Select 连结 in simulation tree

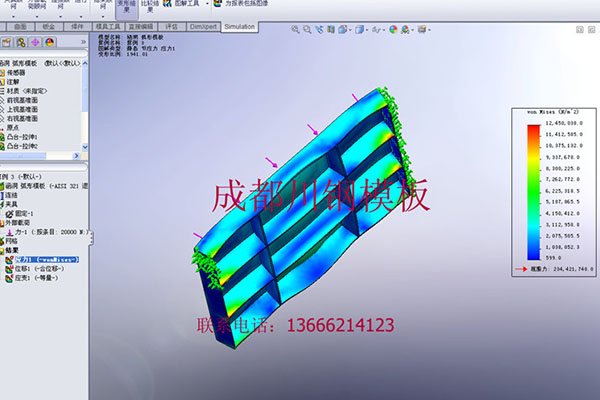[11, 195]
